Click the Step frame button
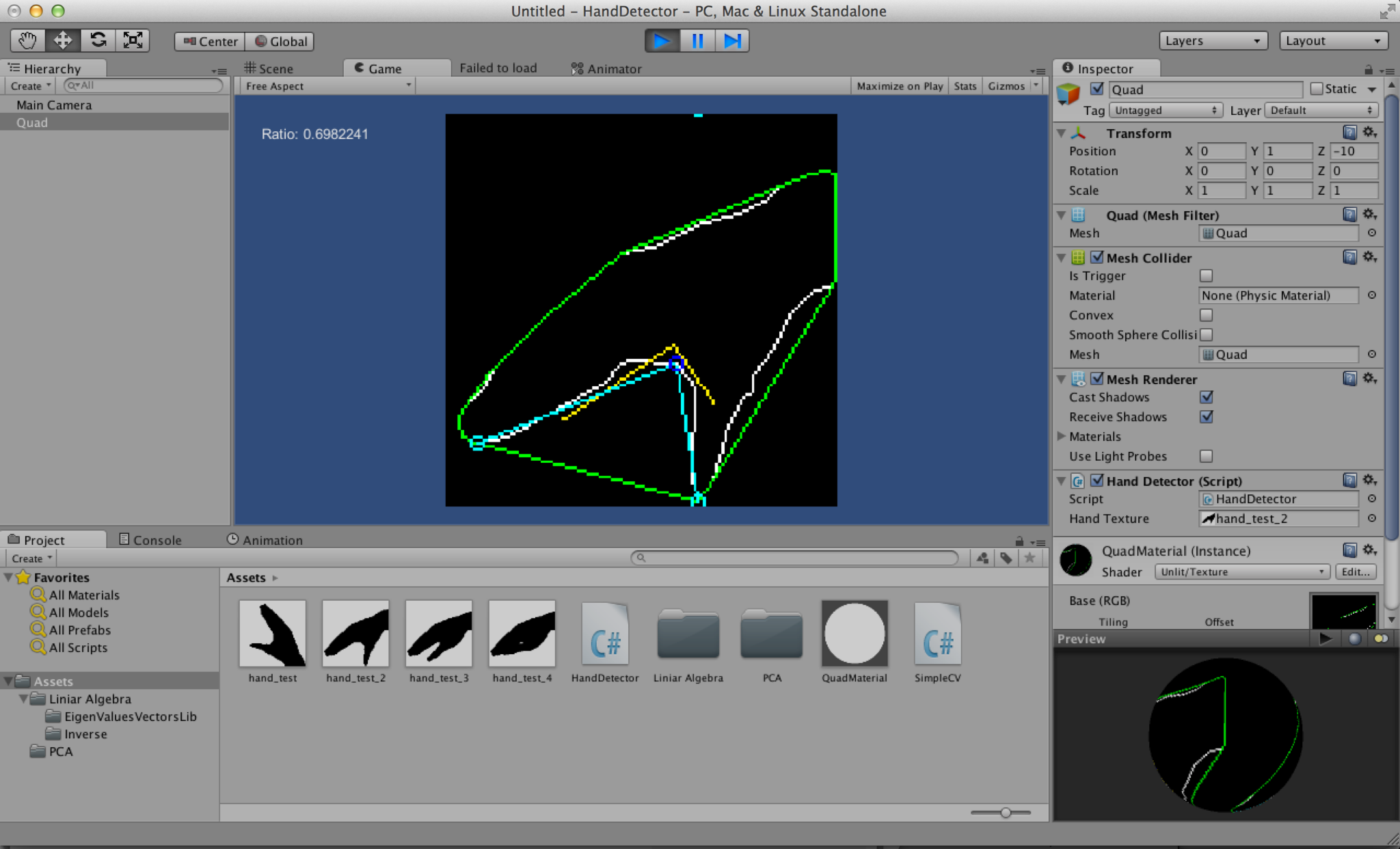This screenshot has width=1400, height=849. click(x=732, y=41)
